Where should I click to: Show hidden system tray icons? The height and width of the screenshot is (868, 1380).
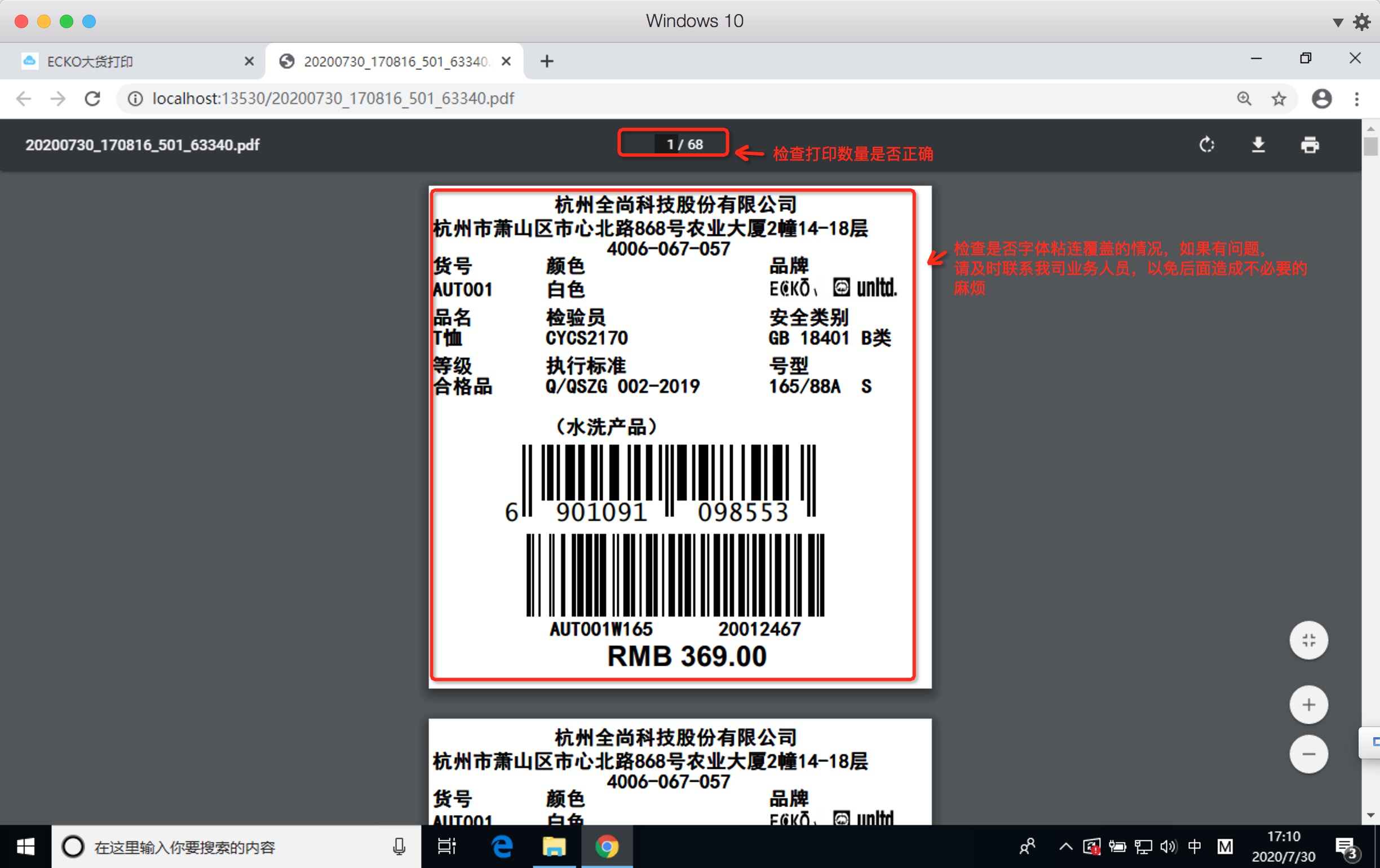[1065, 846]
